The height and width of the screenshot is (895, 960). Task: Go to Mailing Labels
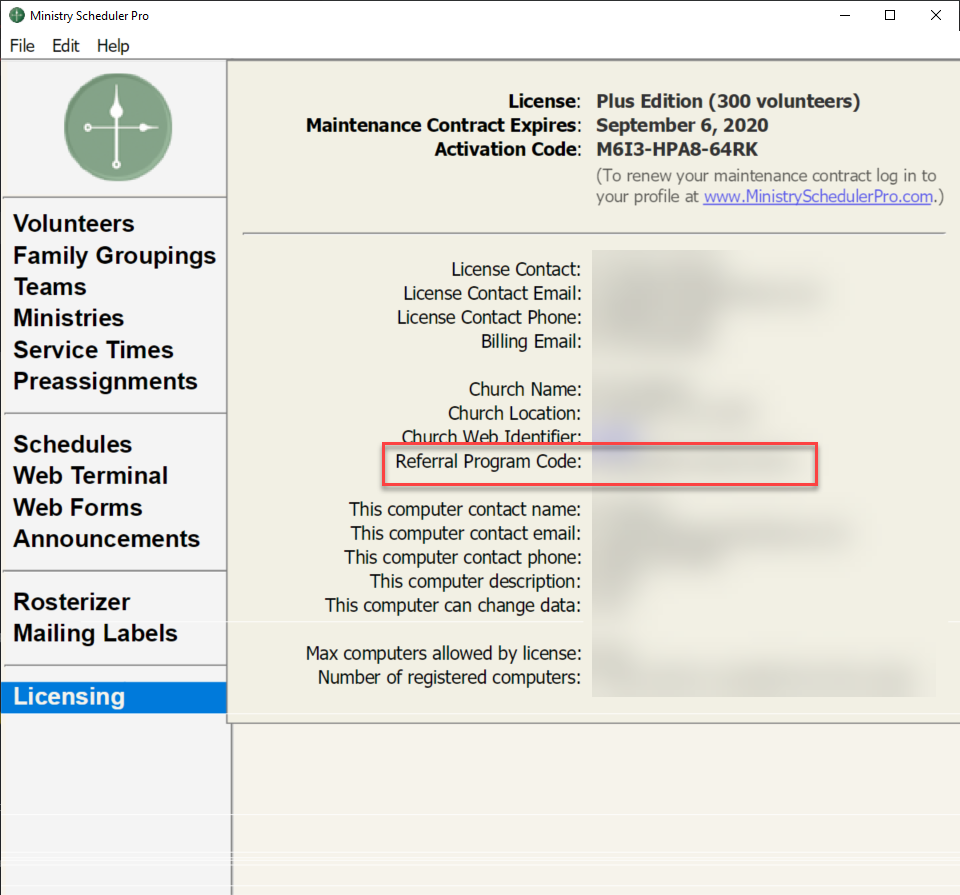(x=95, y=634)
